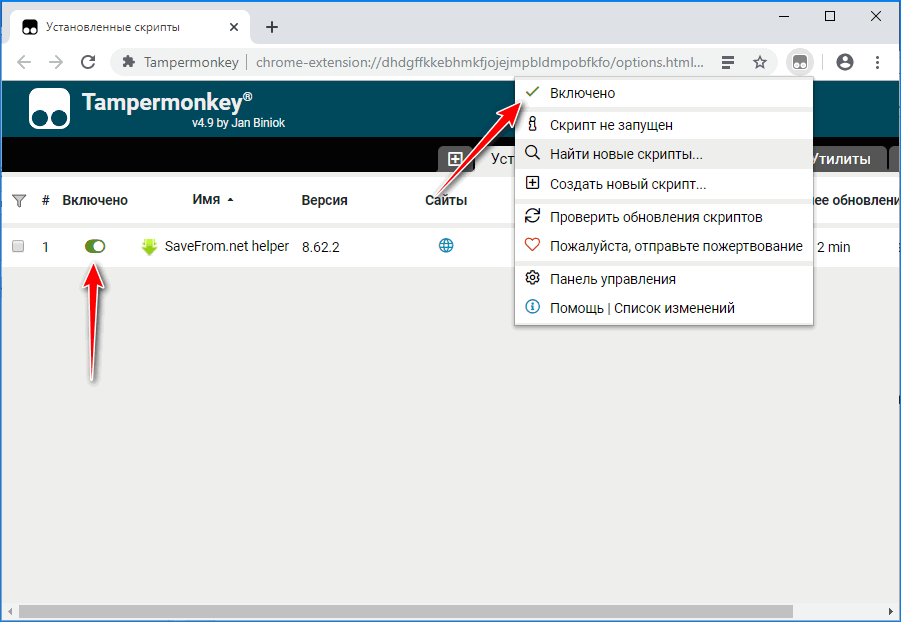The image size is (901, 622).
Task: Click the info icon for help and changelog
Action: (533, 306)
